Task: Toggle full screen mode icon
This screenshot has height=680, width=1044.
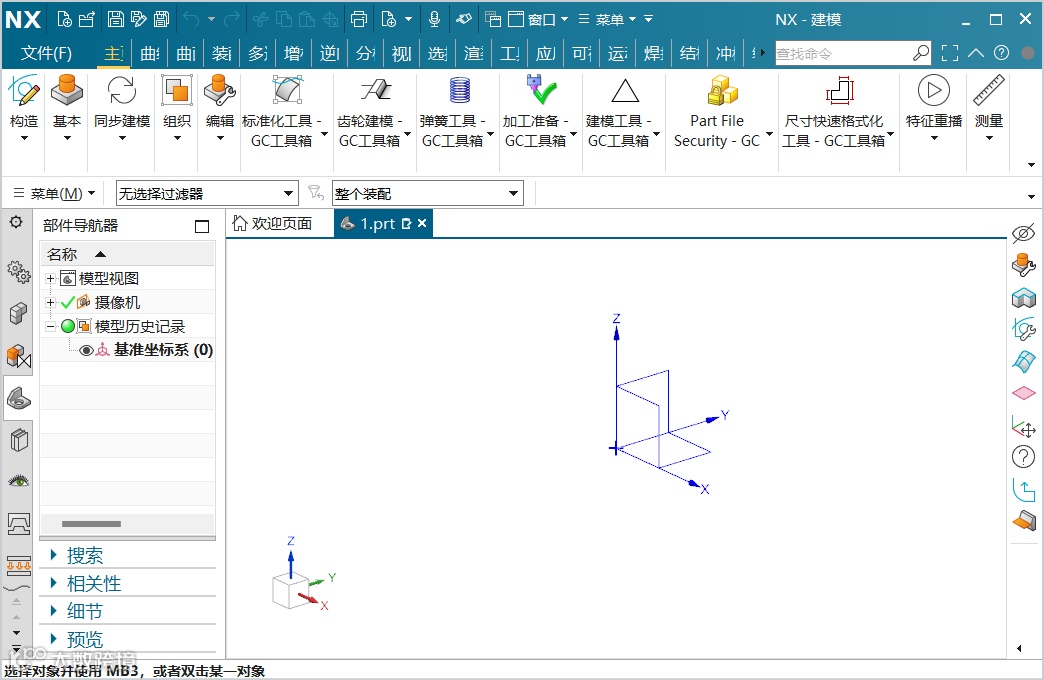Action: coord(950,53)
